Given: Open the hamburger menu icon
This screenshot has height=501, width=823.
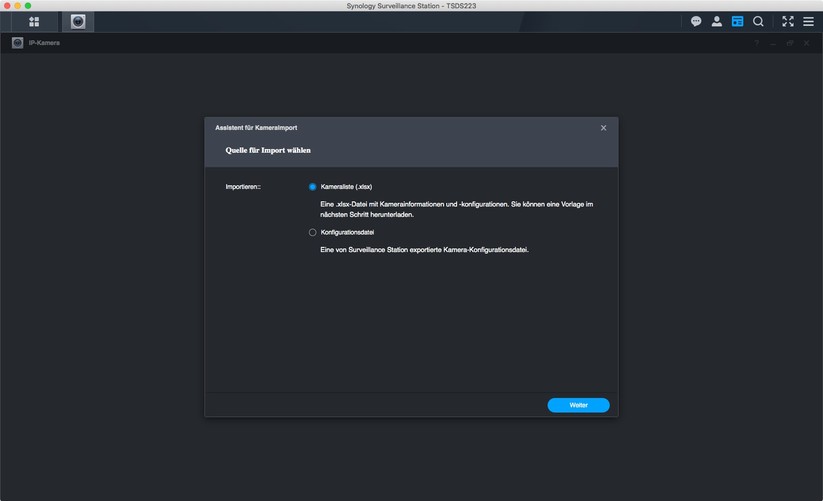Looking at the screenshot, I should (x=808, y=22).
